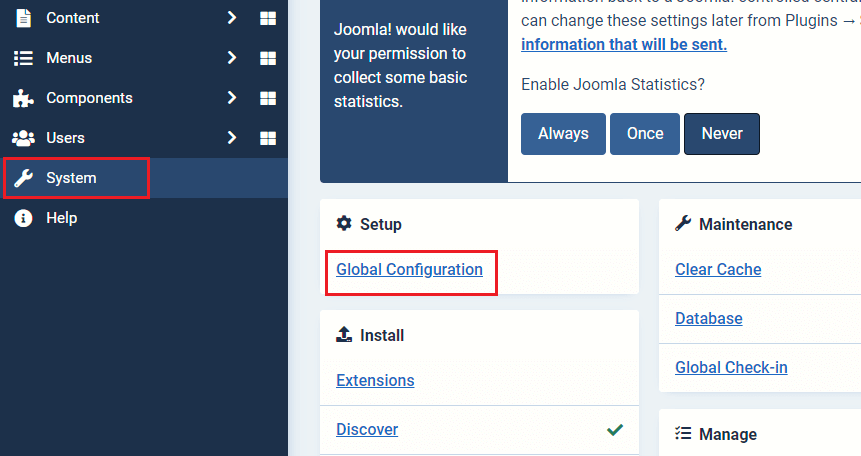The height and width of the screenshot is (456, 861).
Task: Open the Users dashboard grid icon
Action: click(x=267, y=138)
